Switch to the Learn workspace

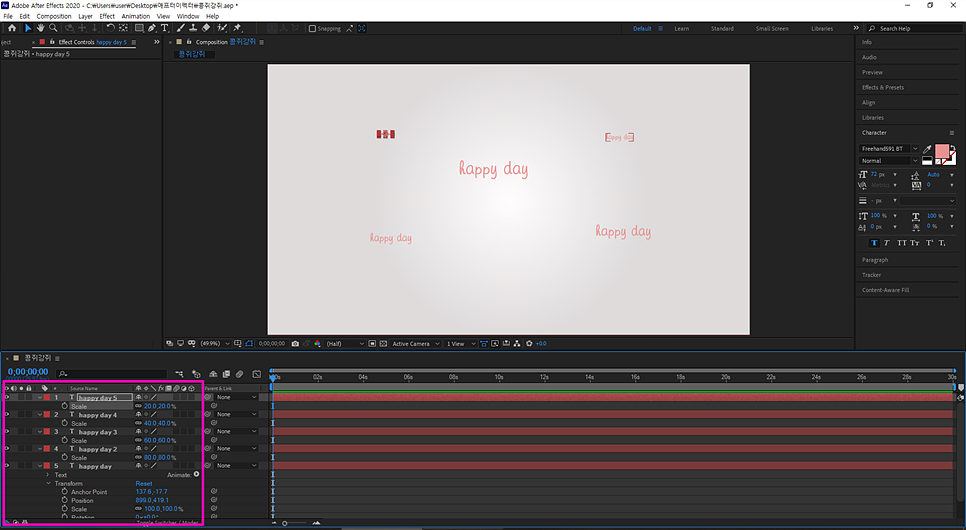pyautogui.click(x=681, y=28)
